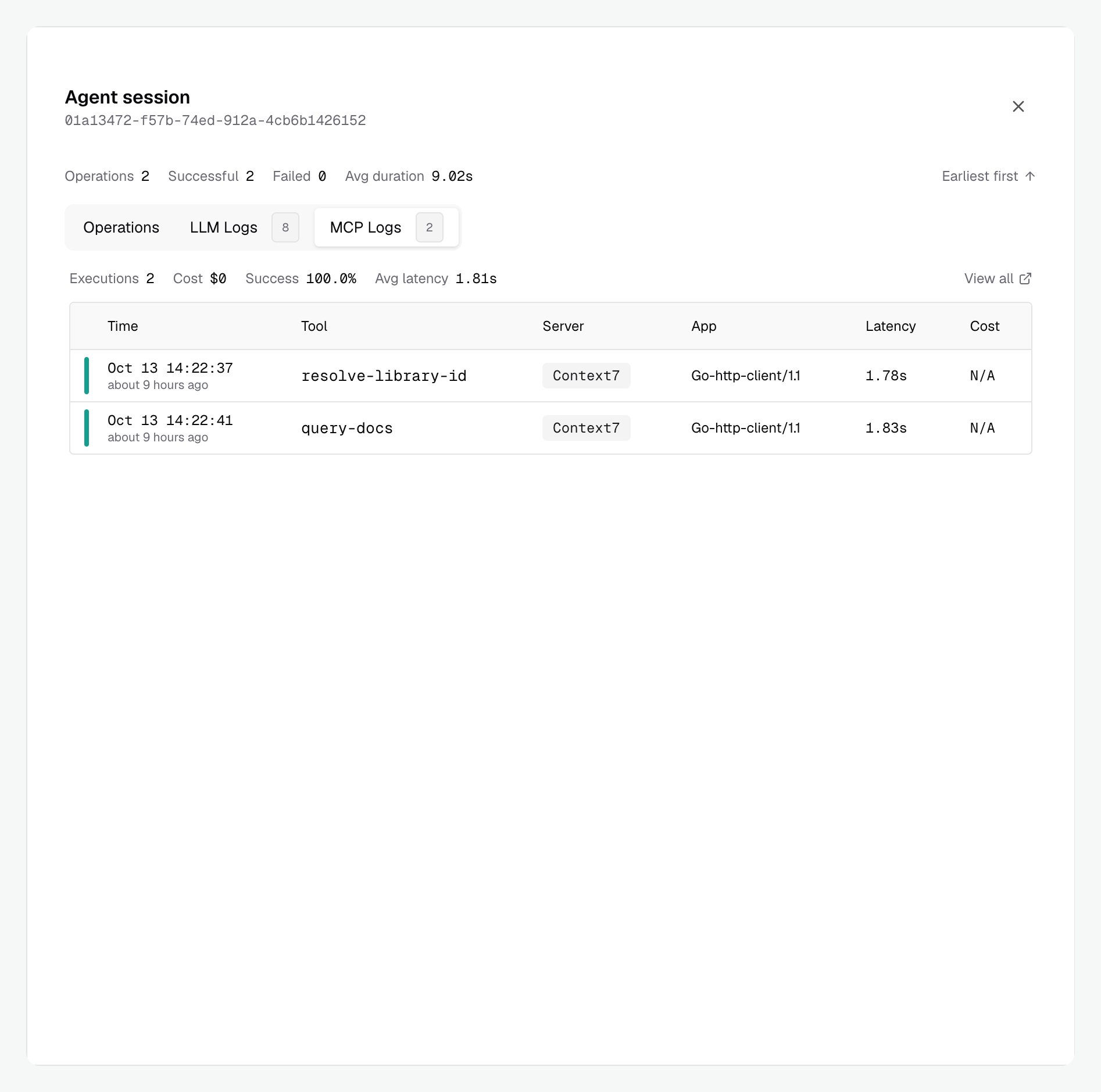Click the 1.78s latency value
1101x1092 pixels.
pyautogui.click(x=886, y=376)
